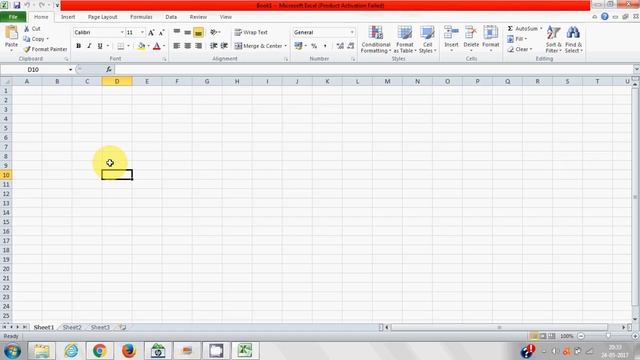Click the AutoSum sigma icon
Viewport: 640px width, 360px height.
(x=510, y=29)
